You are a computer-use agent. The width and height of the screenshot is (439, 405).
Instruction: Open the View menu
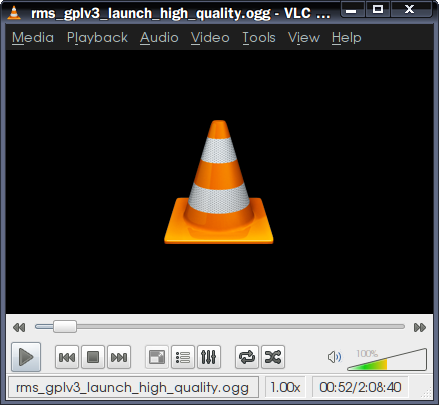tap(304, 38)
